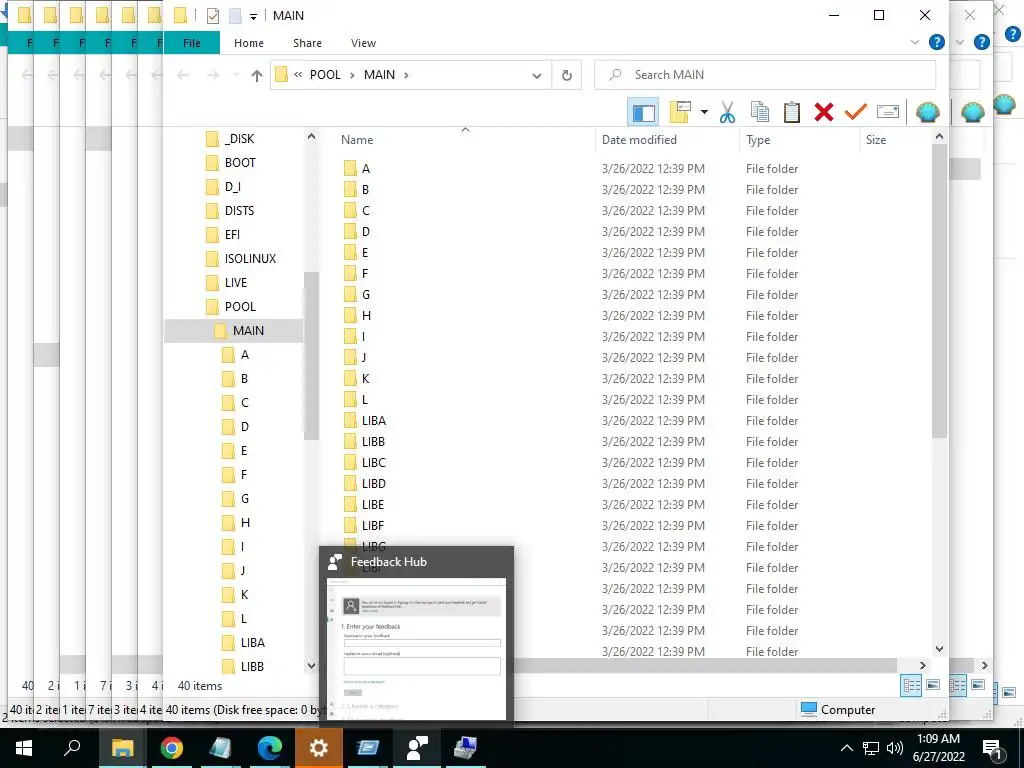Image resolution: width=1024 pixels, height=768 pixels.
Task: Open taskbar Search magnifier
Action: pyautogui.click(x=72, y=748)
